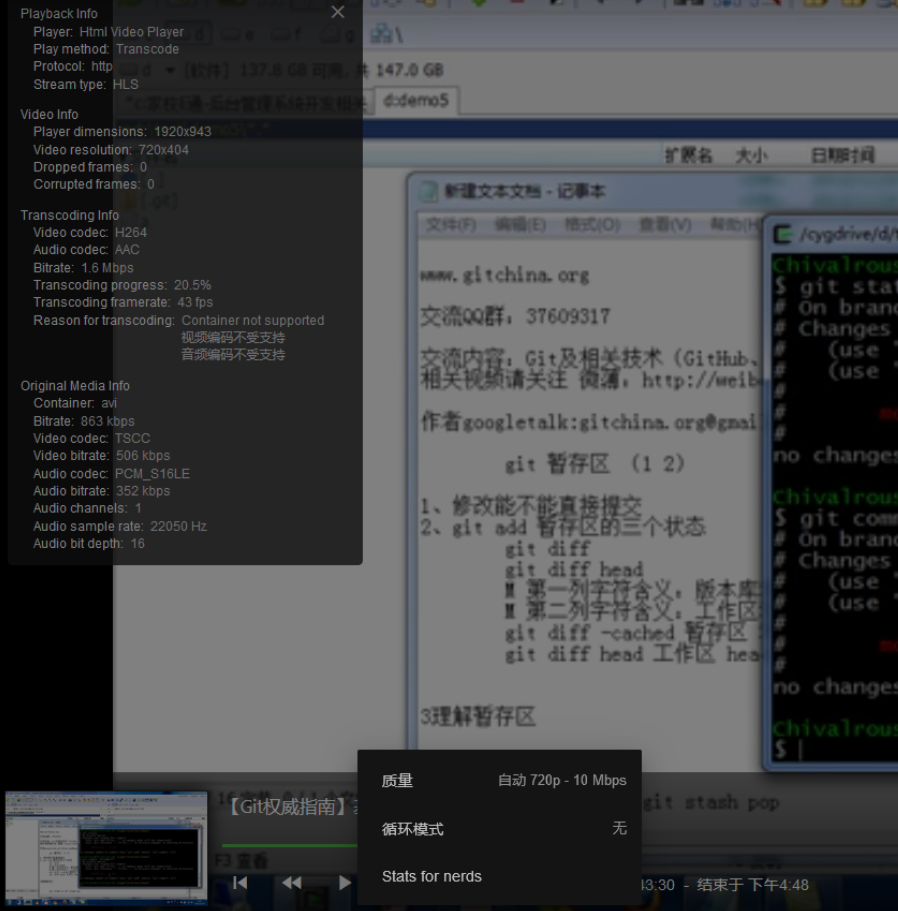Change the 循环模式 loop mode setting
The image size is (898, 911).
tap(498, 828)
